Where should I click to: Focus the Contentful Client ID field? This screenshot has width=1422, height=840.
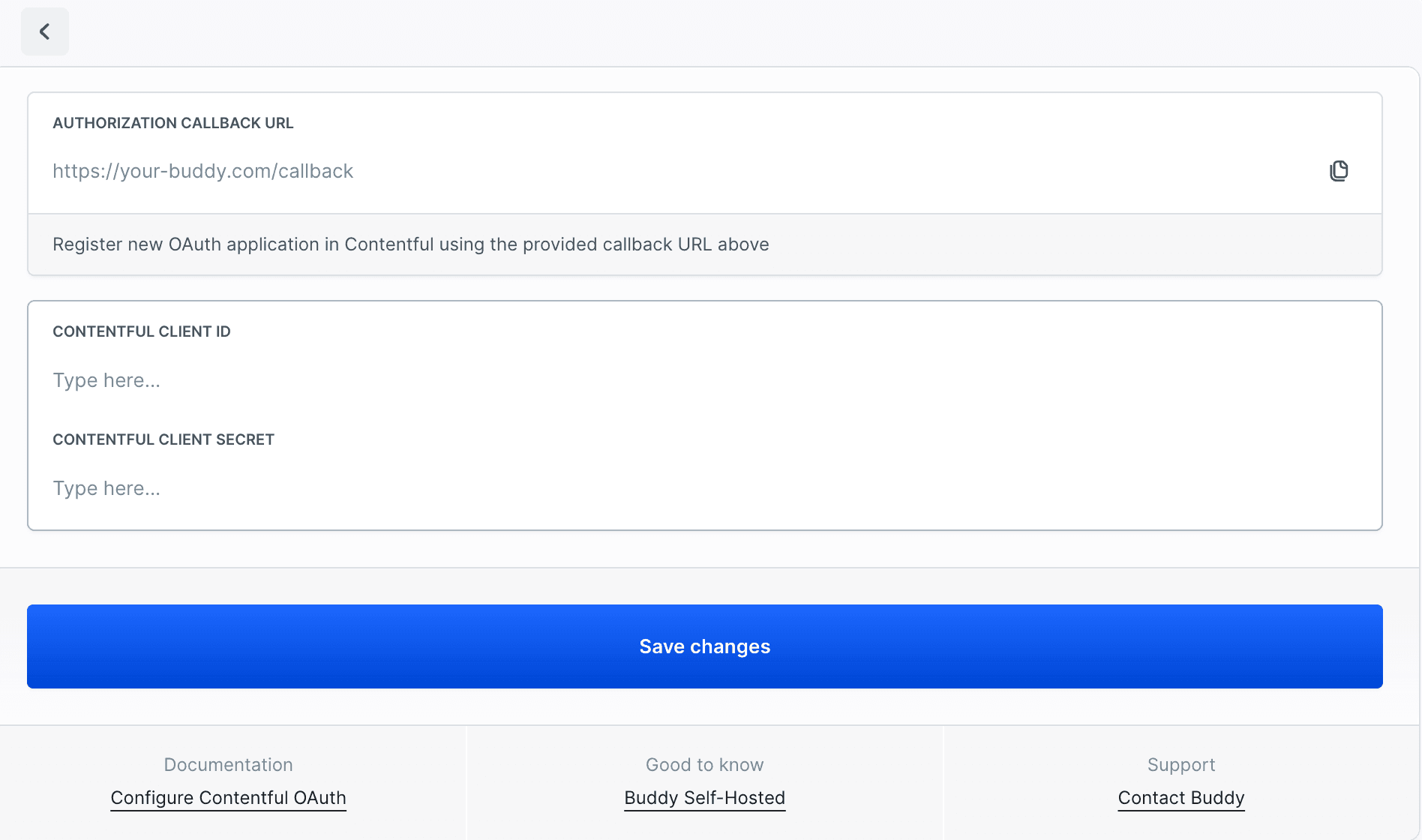705,380
